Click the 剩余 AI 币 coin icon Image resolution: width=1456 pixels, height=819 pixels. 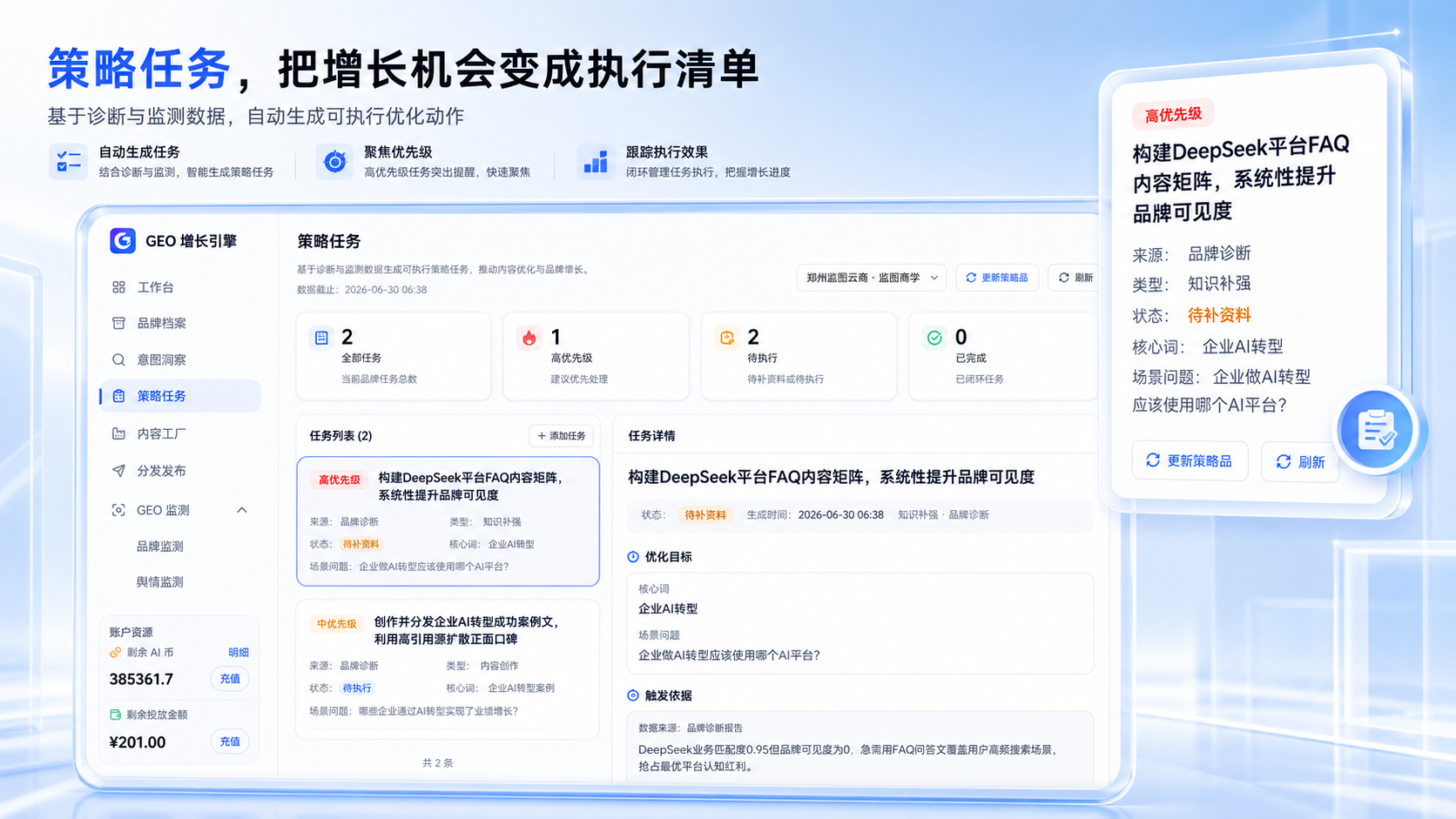click(115, 652)
